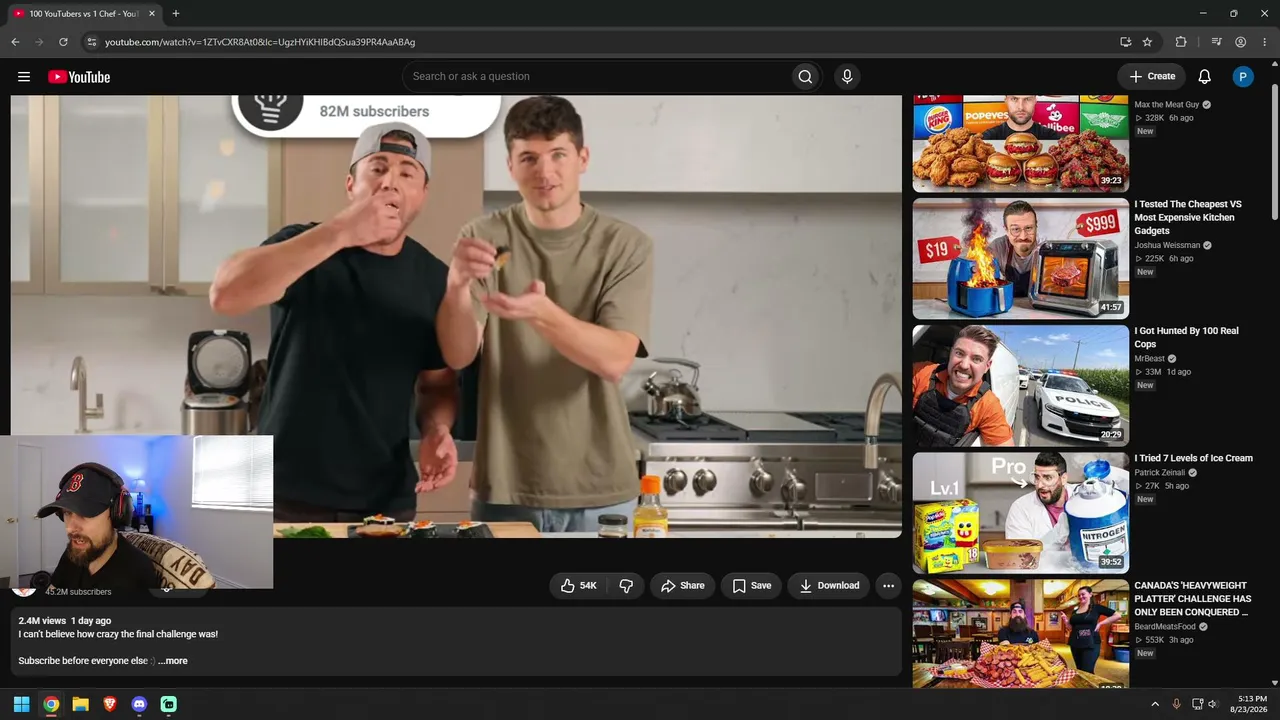Select the browser address bar URL

click(260, 42)
